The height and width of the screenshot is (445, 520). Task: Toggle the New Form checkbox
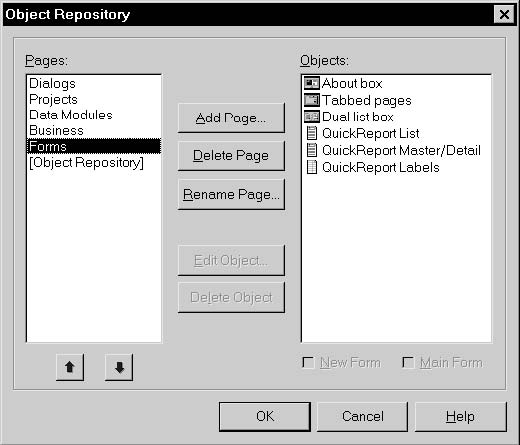pos(308,362)
